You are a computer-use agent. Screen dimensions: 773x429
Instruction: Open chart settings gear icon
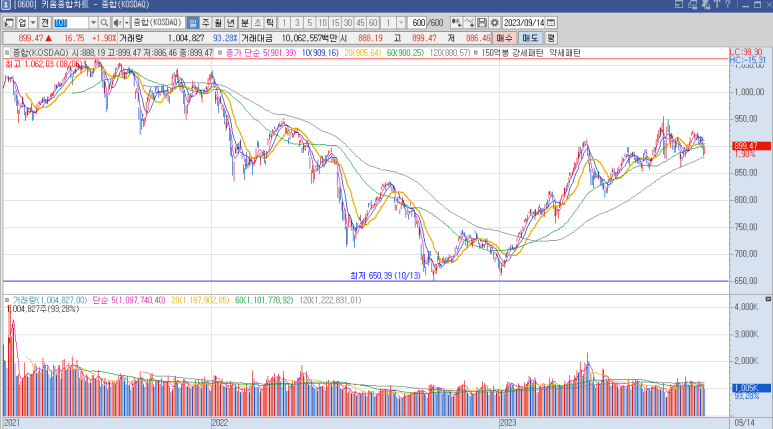click(x=494, y=23)
